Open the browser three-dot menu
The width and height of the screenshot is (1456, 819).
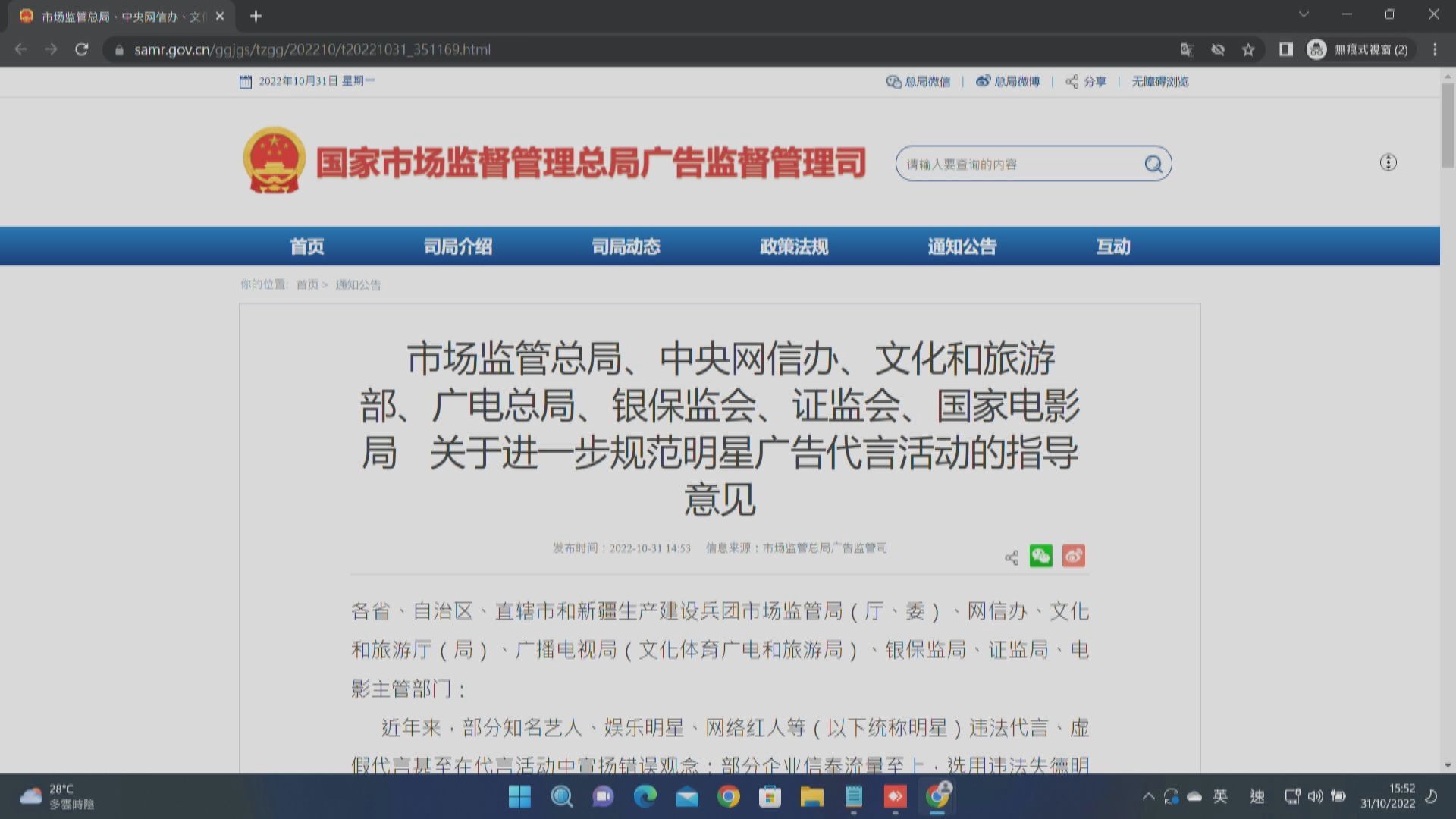click(x=1434, y=49)
